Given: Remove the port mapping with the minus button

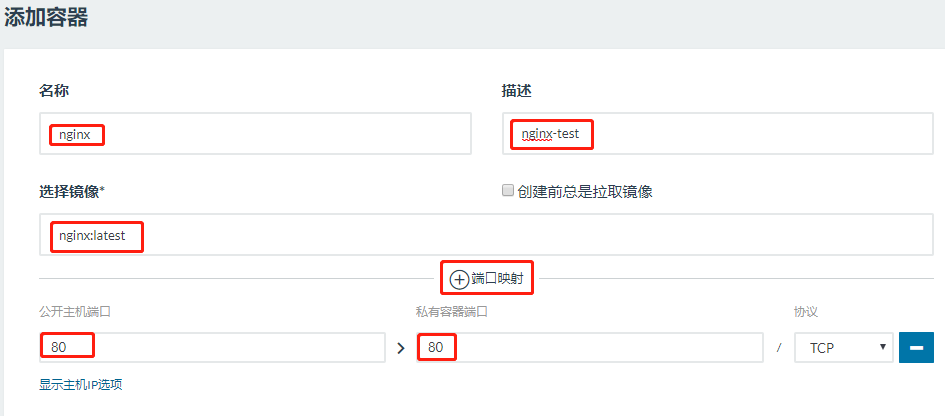Looking at the screenshot, I should 916,347.
